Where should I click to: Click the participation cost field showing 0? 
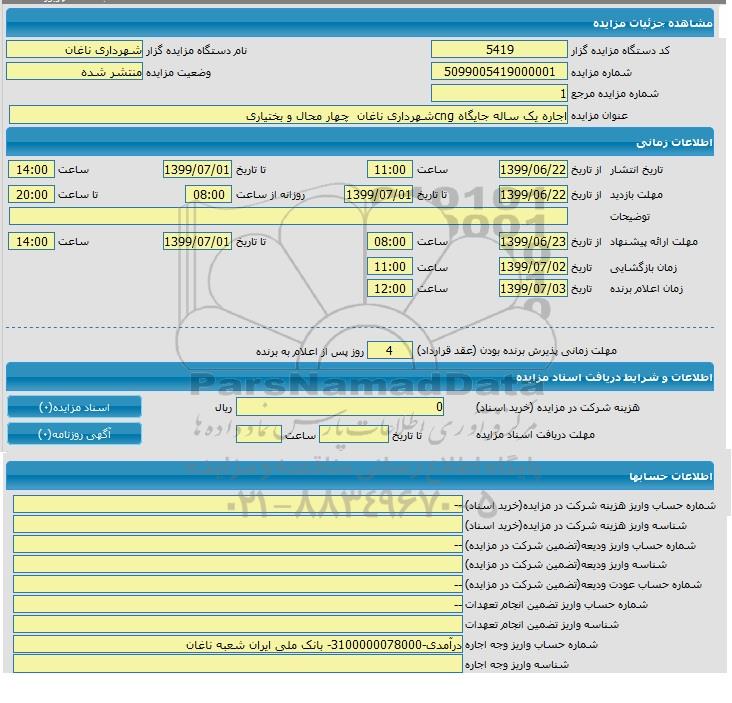340,407
